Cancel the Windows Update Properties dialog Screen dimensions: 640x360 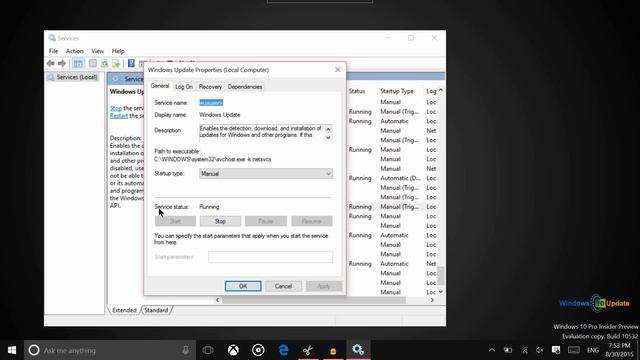283,286
